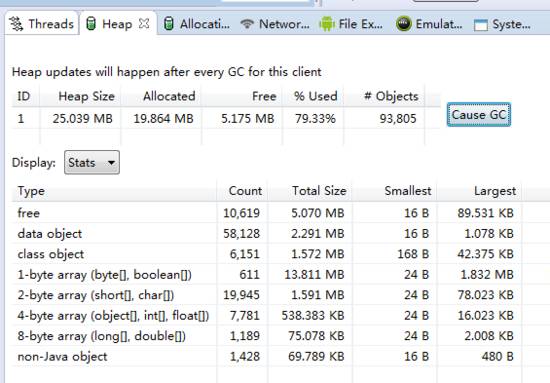
Task: Open the Display Stats dropdown
Action: point(92,162)
